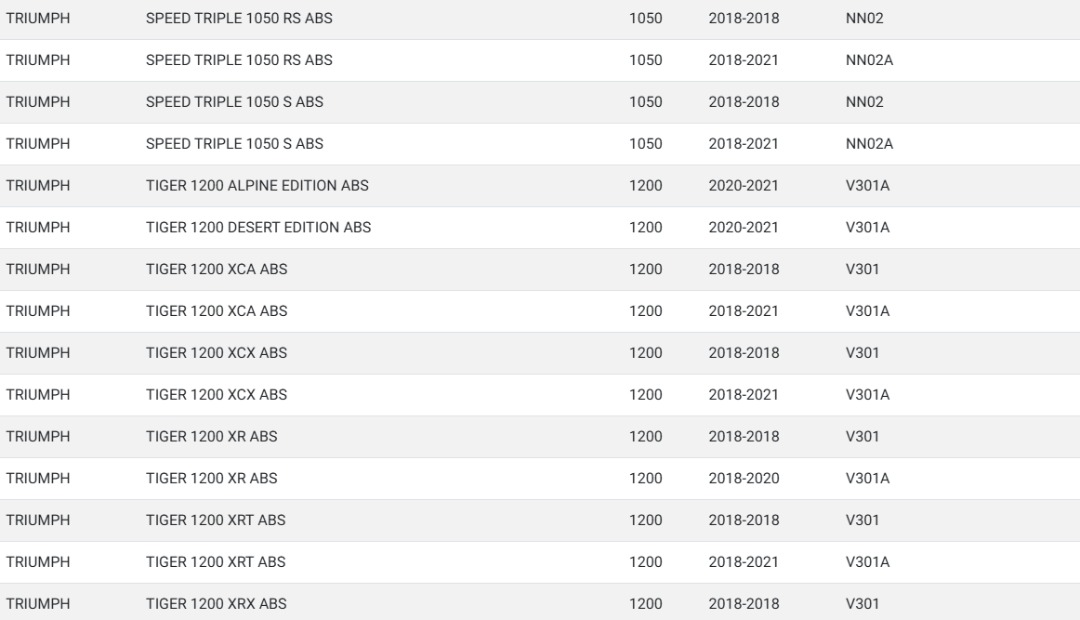
Task: Click code NN02 in the Speed Triple S row
Action: coord(864,102)
